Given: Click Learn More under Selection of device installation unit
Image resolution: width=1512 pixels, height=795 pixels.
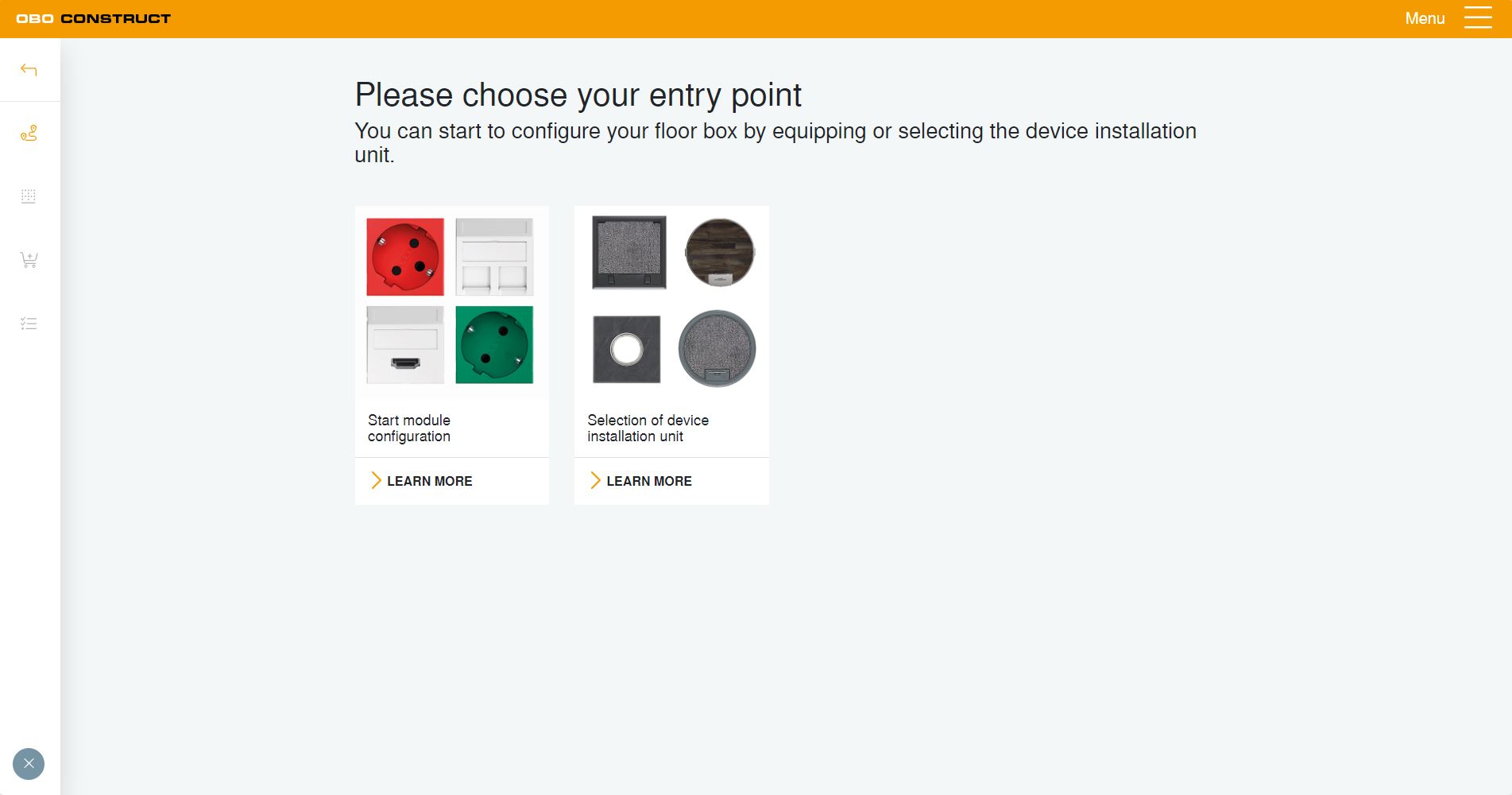Looking at the screenshot, I should click(x=648, y=481).
